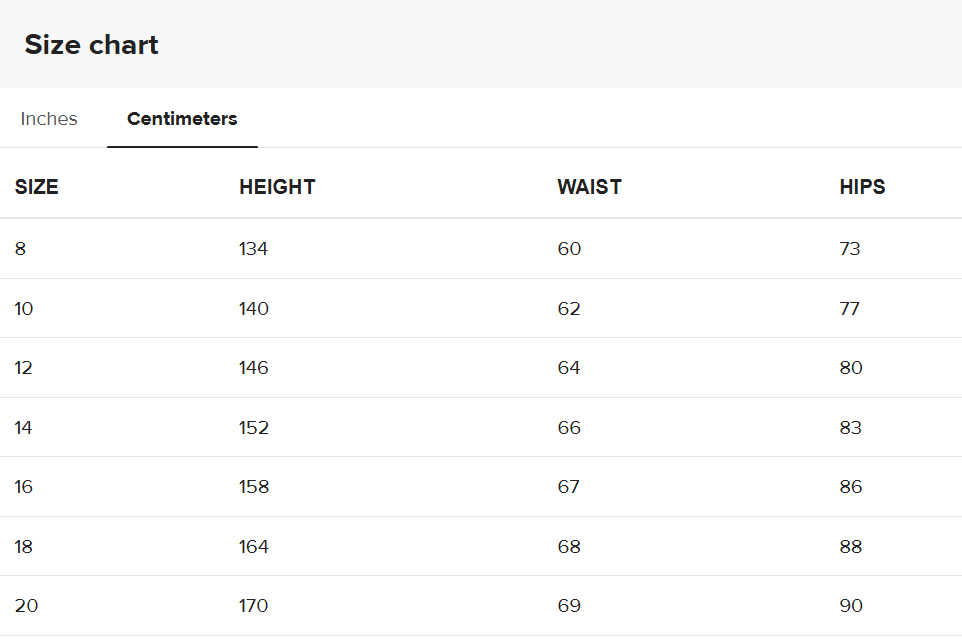Select the Centimeters tab
The image size is (962, 642).
[182, 119]
